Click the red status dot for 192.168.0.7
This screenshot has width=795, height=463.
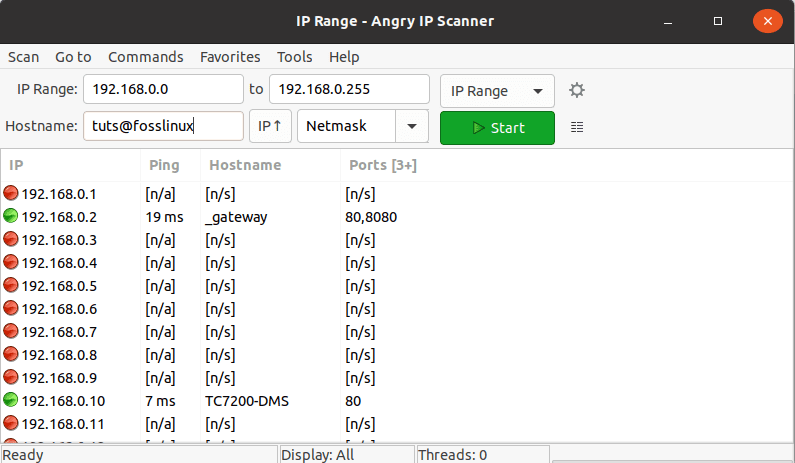[x=11, y=331]
